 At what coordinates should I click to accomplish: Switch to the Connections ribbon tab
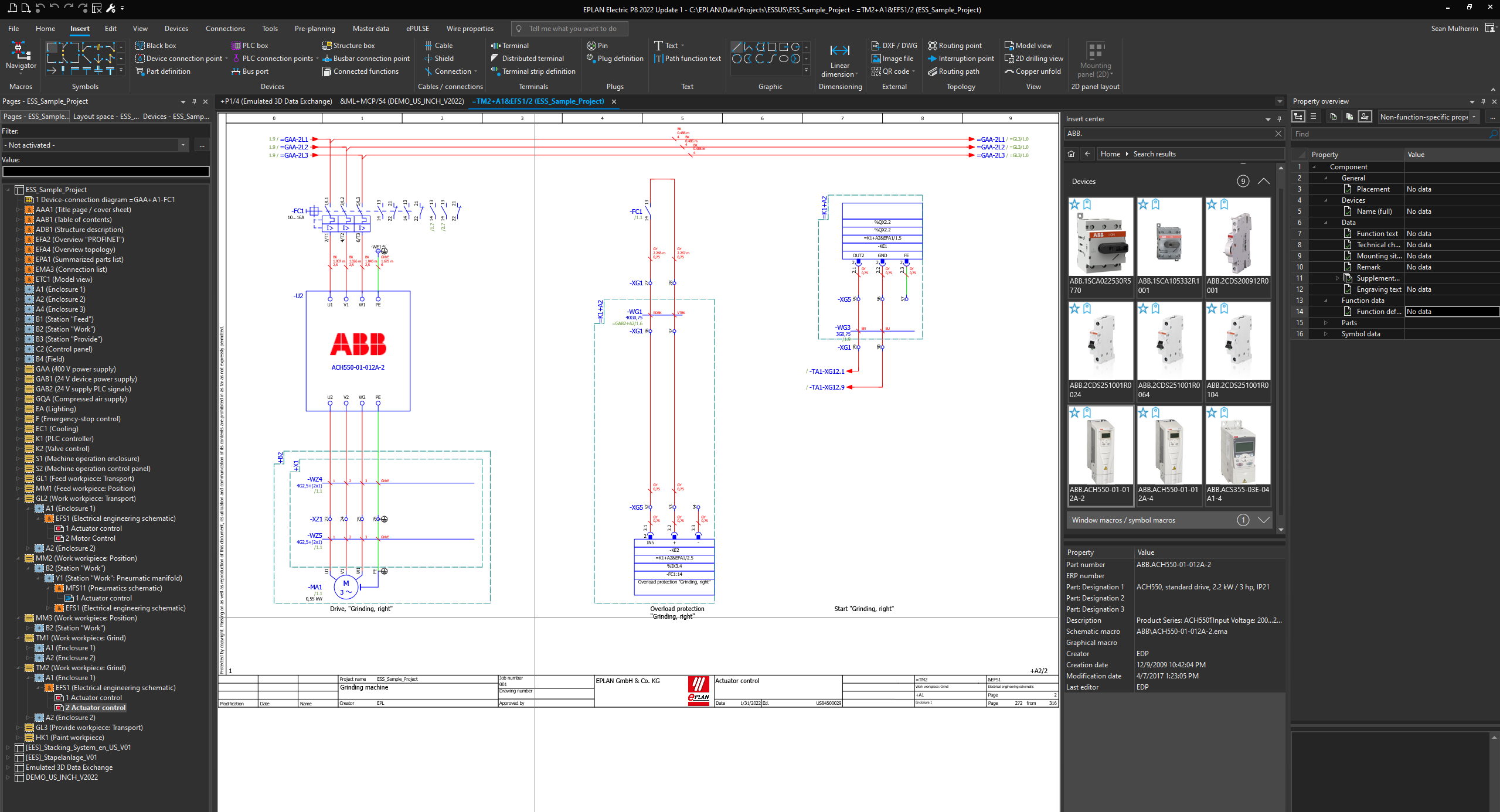225,28
